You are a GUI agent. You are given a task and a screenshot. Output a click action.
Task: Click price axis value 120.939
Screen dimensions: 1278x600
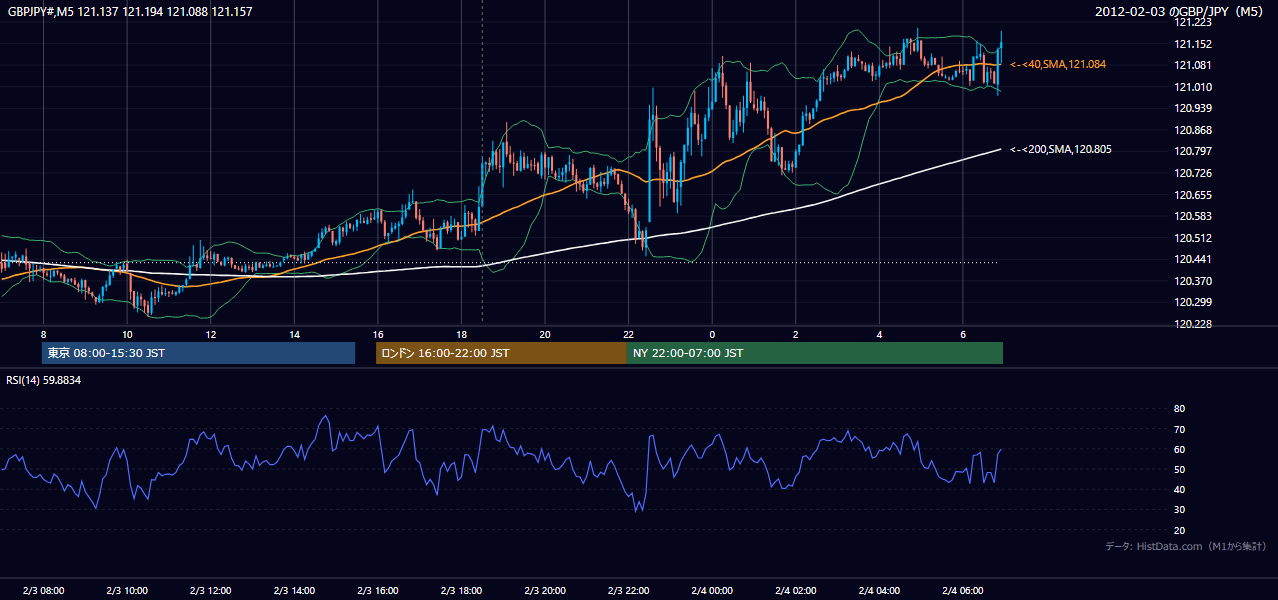(x=1193, y=108)
